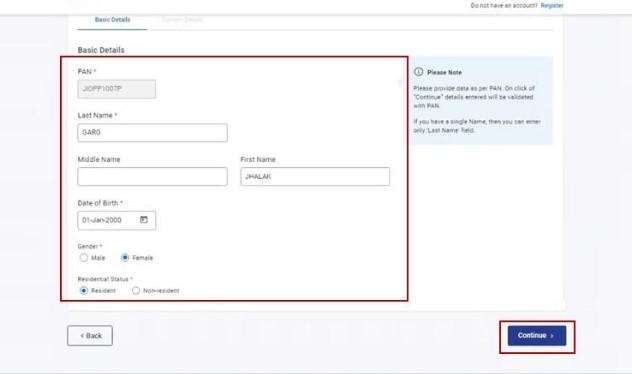Viewport: 632px width, 374px height.
Task: Open the greyed-out Contact Details tab
Action: (182, 20)
